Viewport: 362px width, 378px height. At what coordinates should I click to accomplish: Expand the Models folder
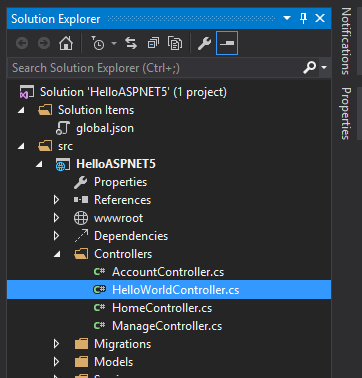point(57,362)
